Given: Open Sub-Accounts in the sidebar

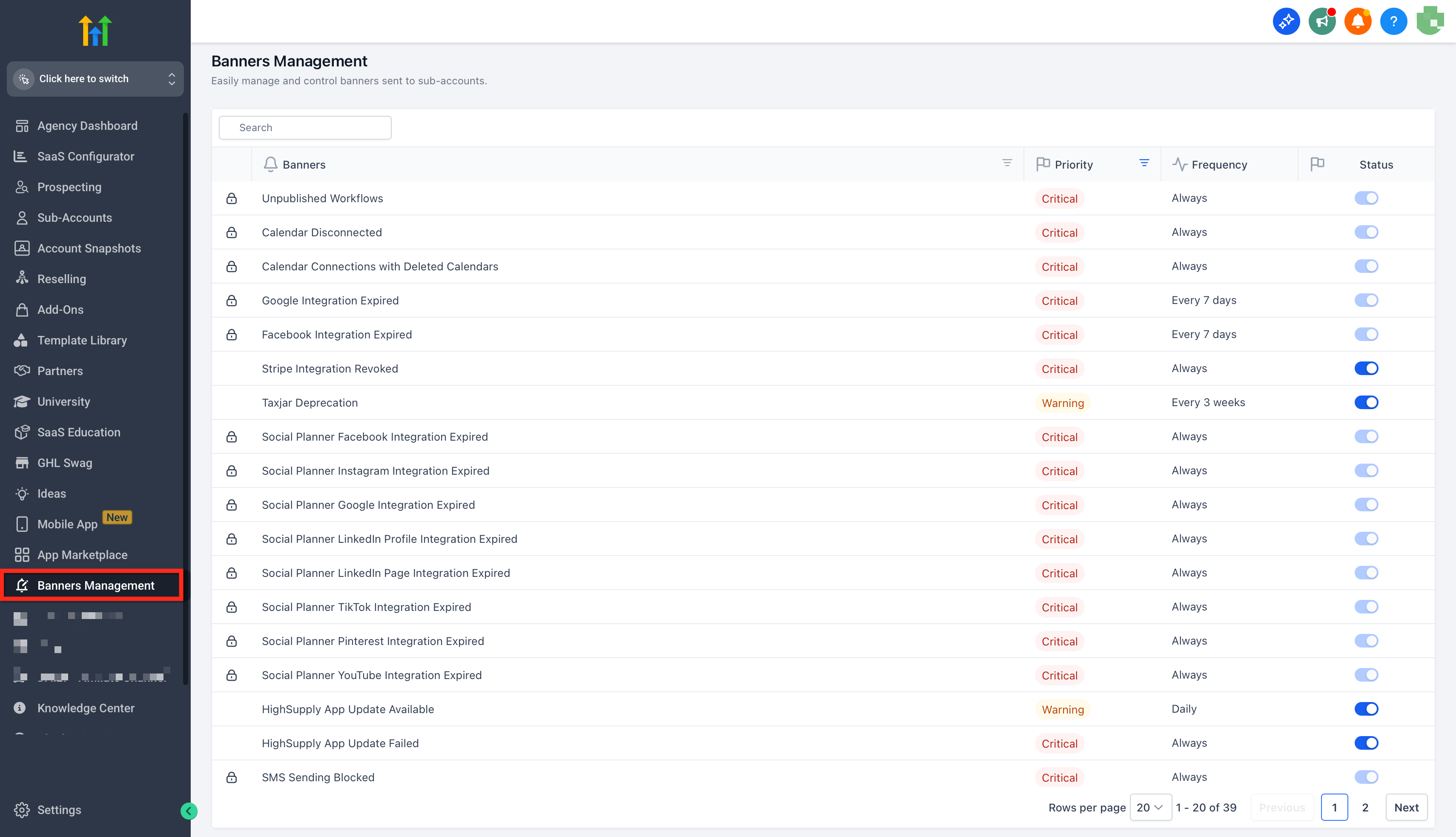Looking at the screenshot, I should pyautogui.click(x=75, y=218).
